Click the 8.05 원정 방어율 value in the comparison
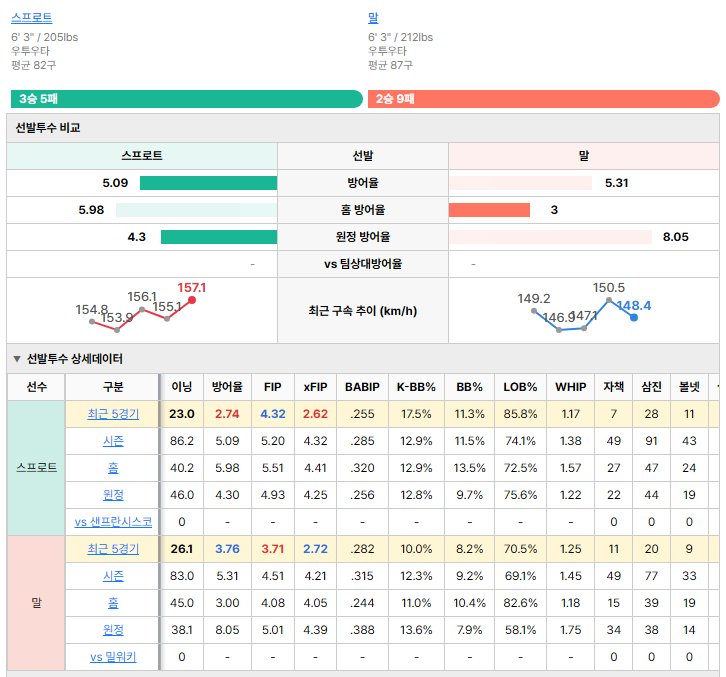Screen dimensions: 726x677 tap(676, 237)
